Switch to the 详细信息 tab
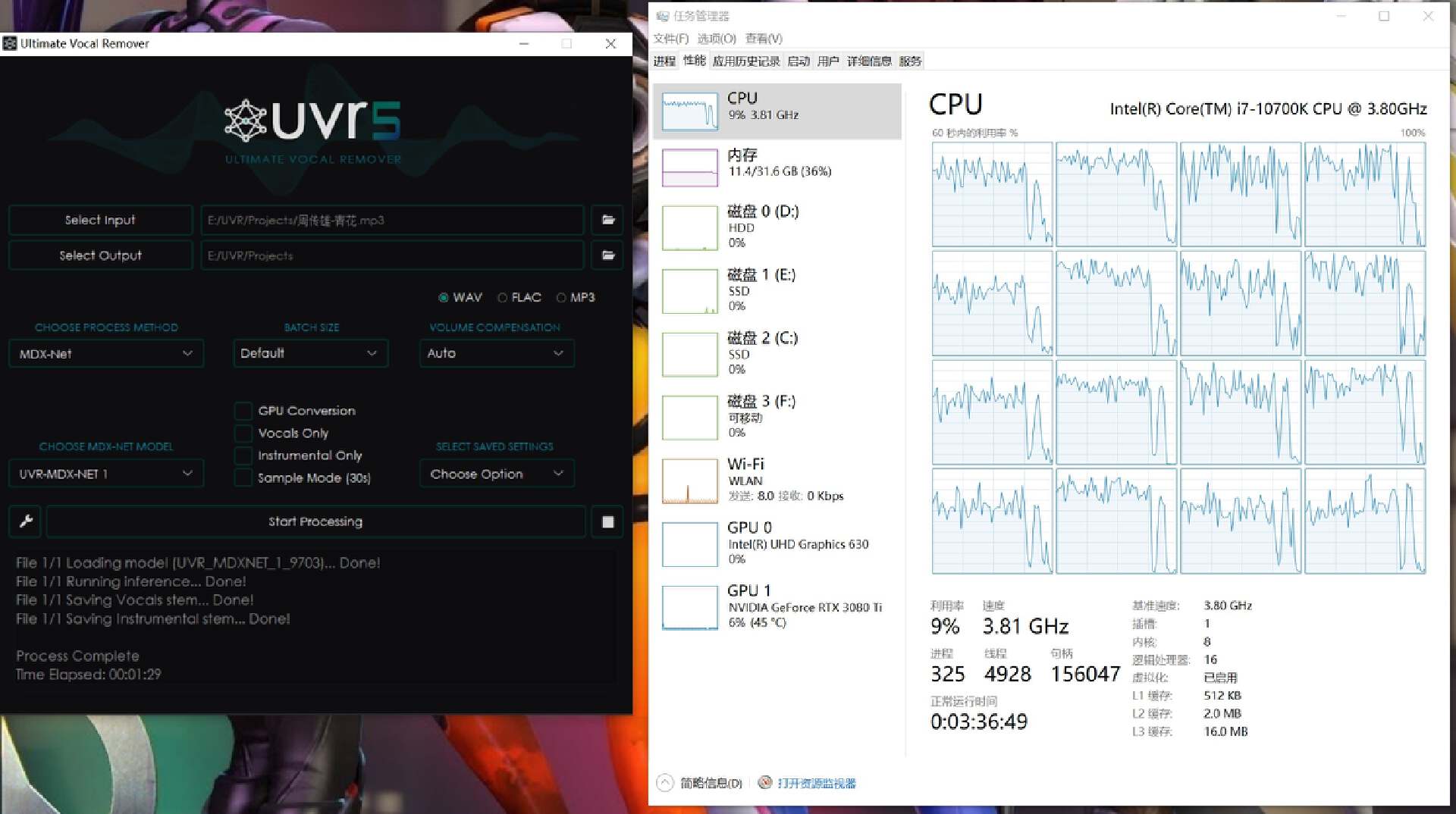Image resolution: width=1456 pixels, height=814 pixels. (869, 61)
